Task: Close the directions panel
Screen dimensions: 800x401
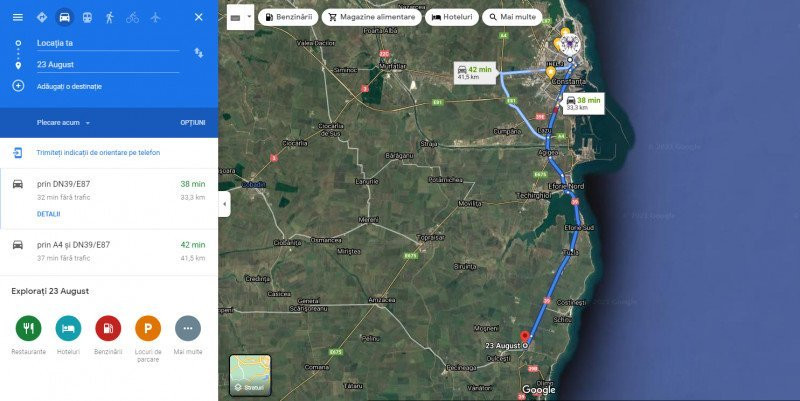Action: (199, 17)
